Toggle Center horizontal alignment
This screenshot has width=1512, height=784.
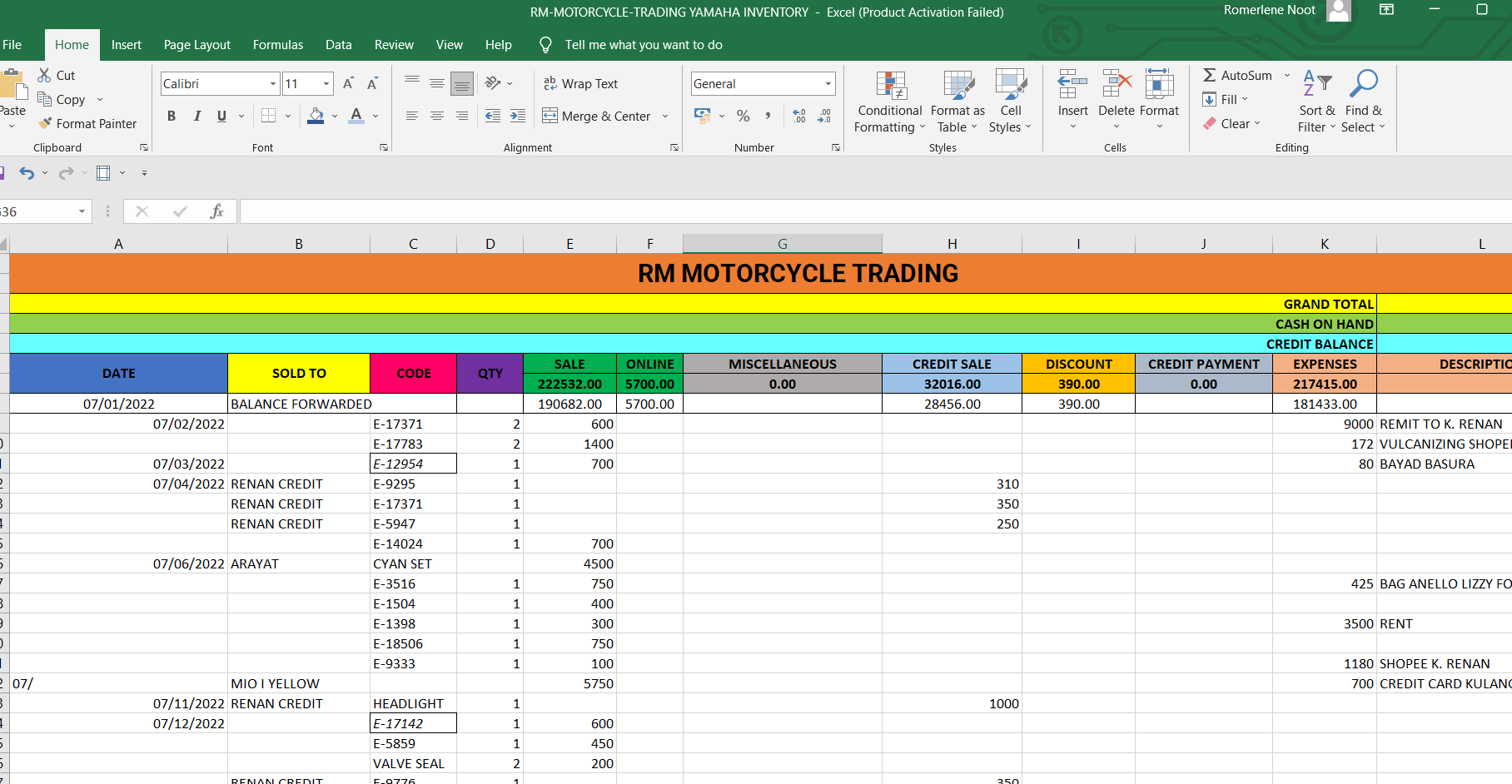[437, 116]
